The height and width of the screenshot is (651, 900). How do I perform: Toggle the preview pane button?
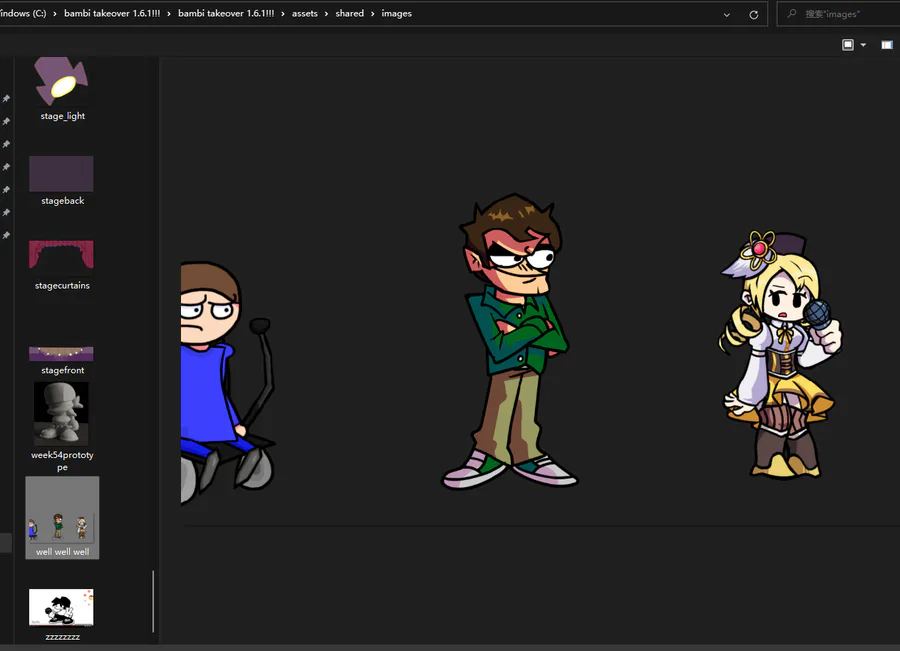coord(887,45)
